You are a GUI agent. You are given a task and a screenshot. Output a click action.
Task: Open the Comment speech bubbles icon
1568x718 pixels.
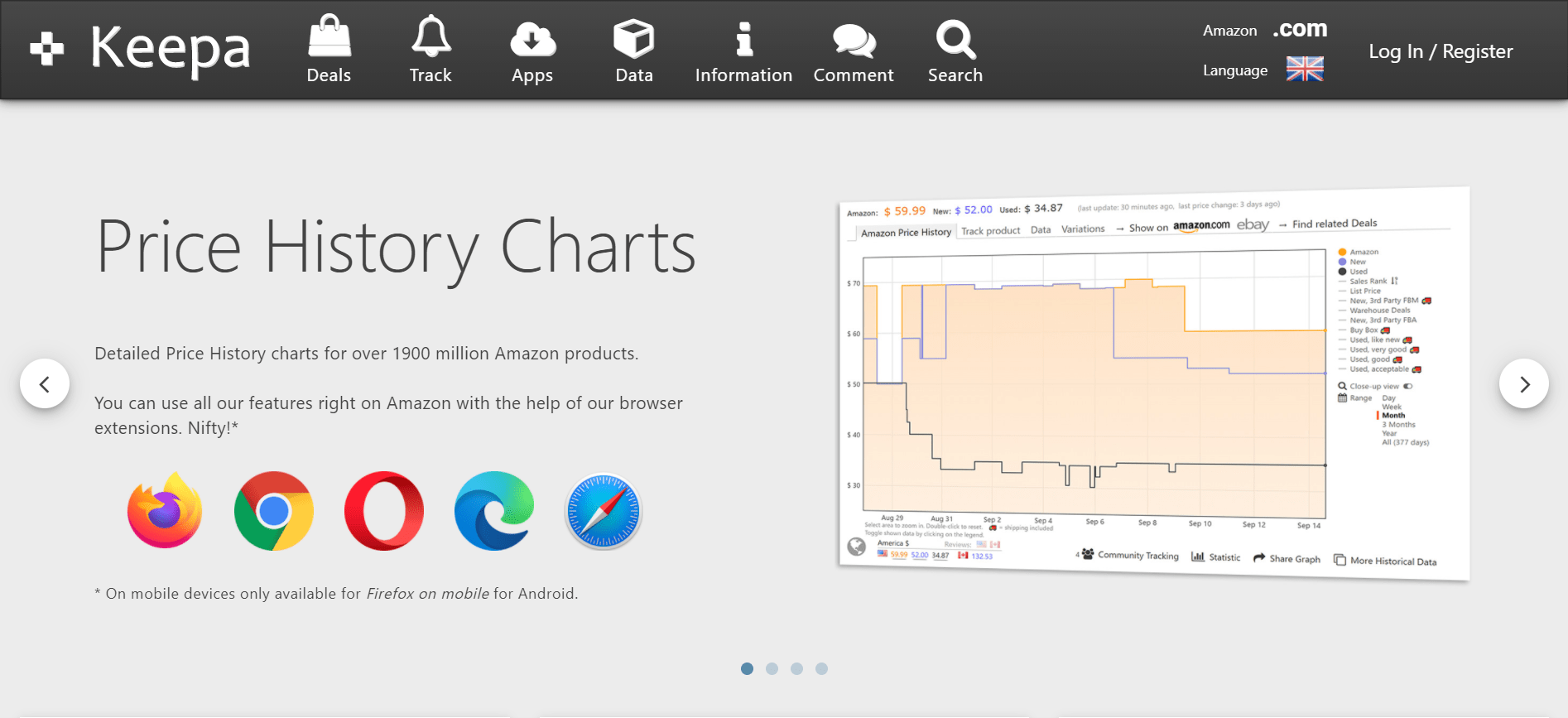tap(854, 41)
